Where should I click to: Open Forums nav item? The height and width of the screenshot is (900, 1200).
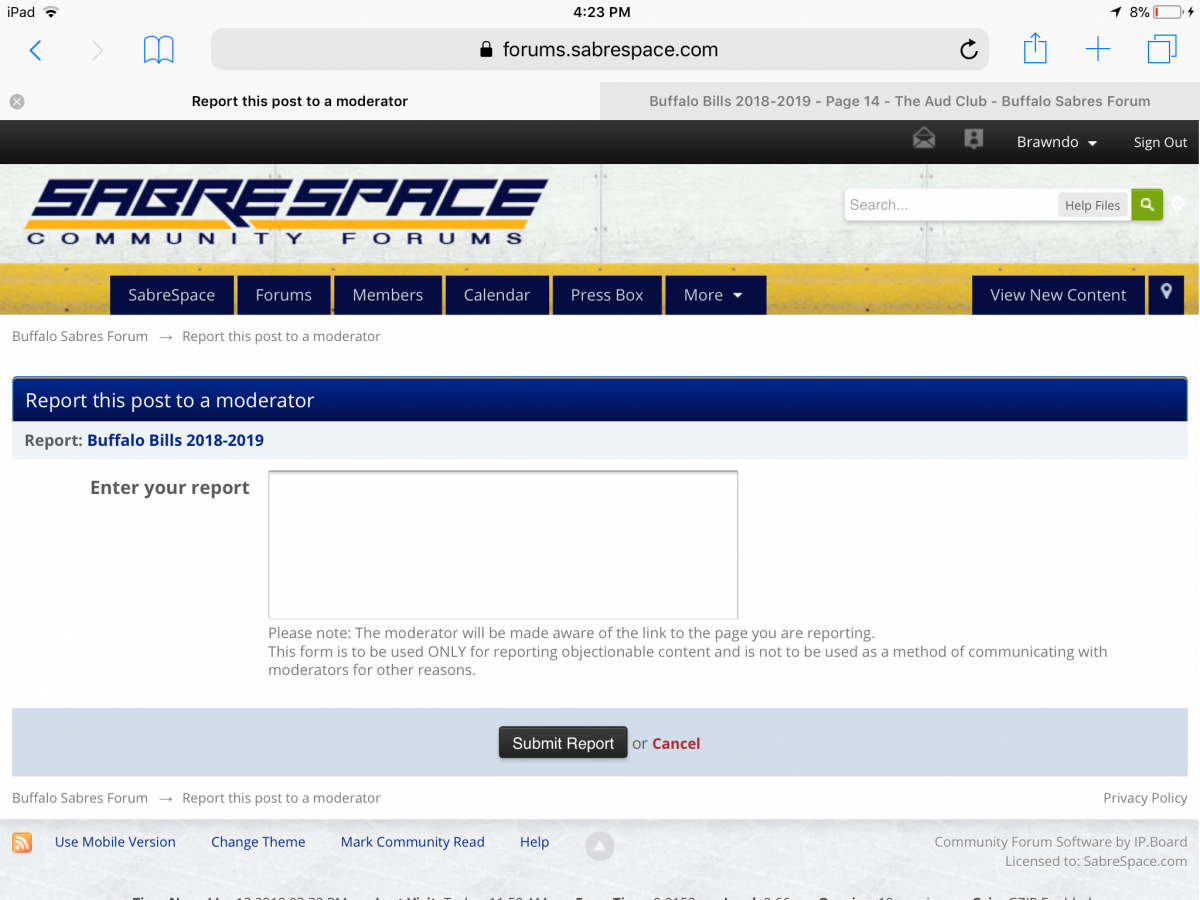coord(284,295)
